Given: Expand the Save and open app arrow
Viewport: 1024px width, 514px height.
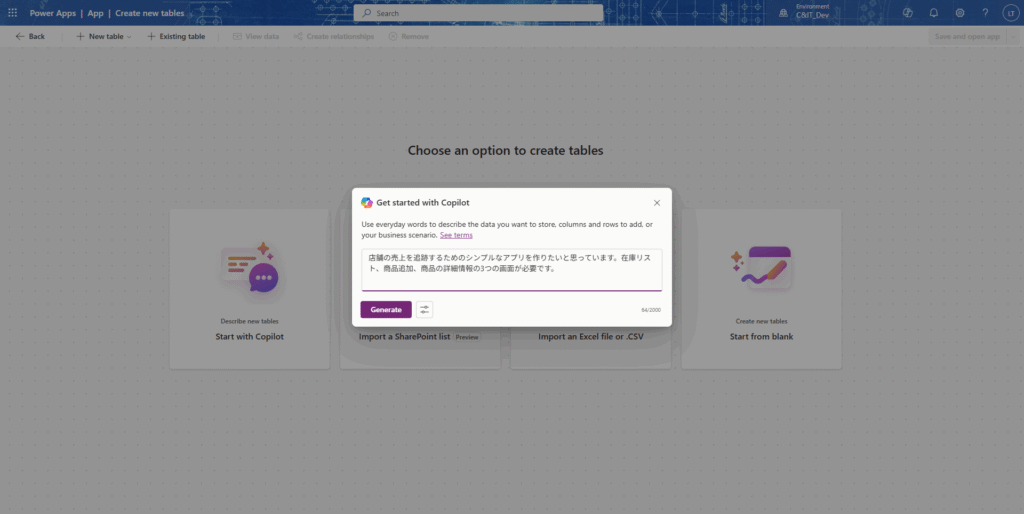Looking at the screenshot, I should pyautogui.click(x=1012, y=36).
